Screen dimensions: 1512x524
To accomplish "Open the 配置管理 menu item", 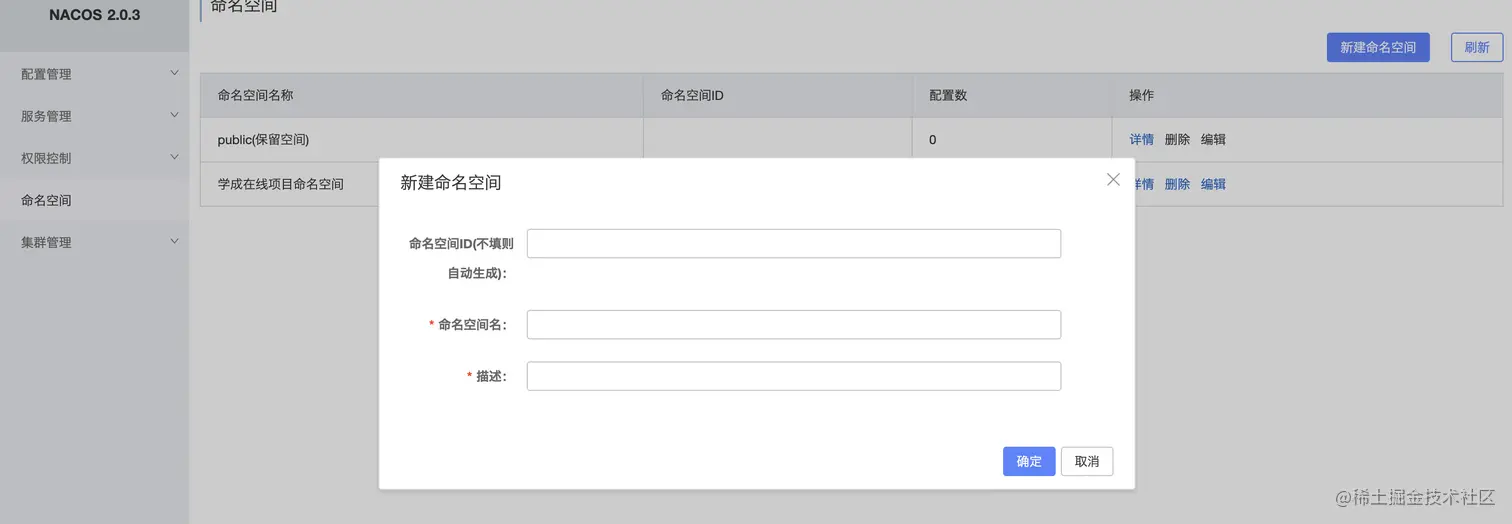I will pos(46,74).
